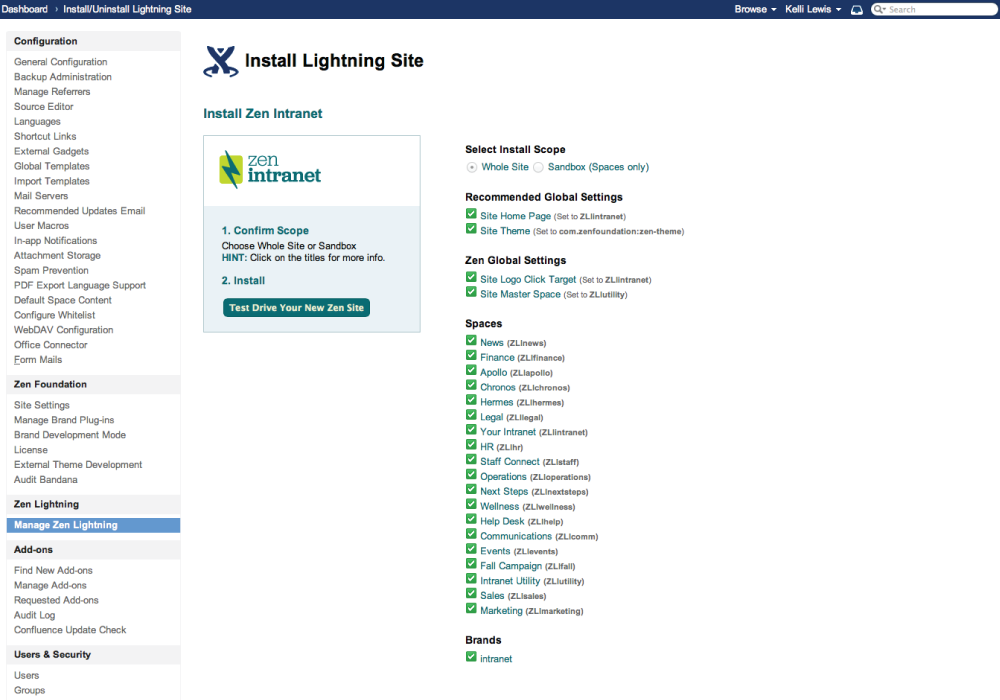Click the "2. Install" step heading

coord(243,281)
